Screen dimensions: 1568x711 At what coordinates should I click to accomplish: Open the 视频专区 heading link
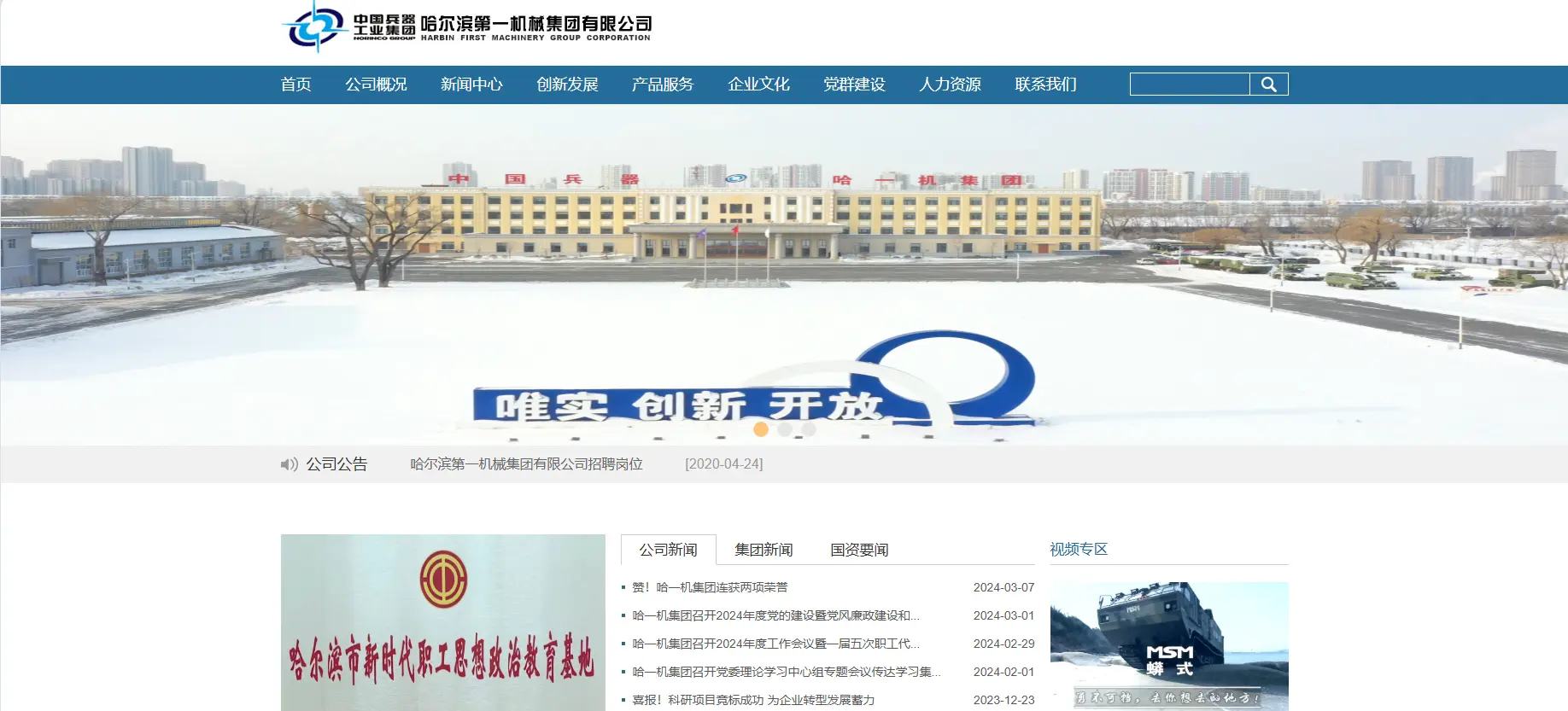[x=1079, y=550]
